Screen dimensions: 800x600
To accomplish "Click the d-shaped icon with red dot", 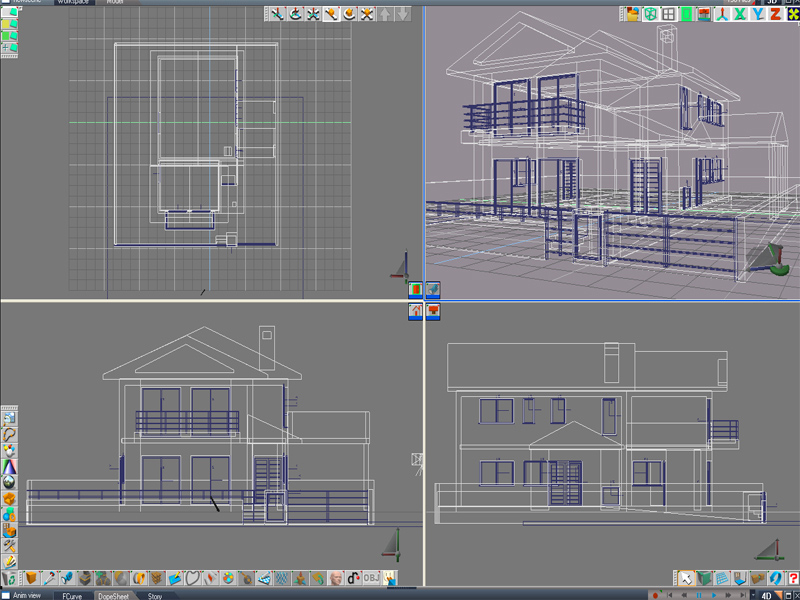I will pyautogui.click(x=354, y=578).
